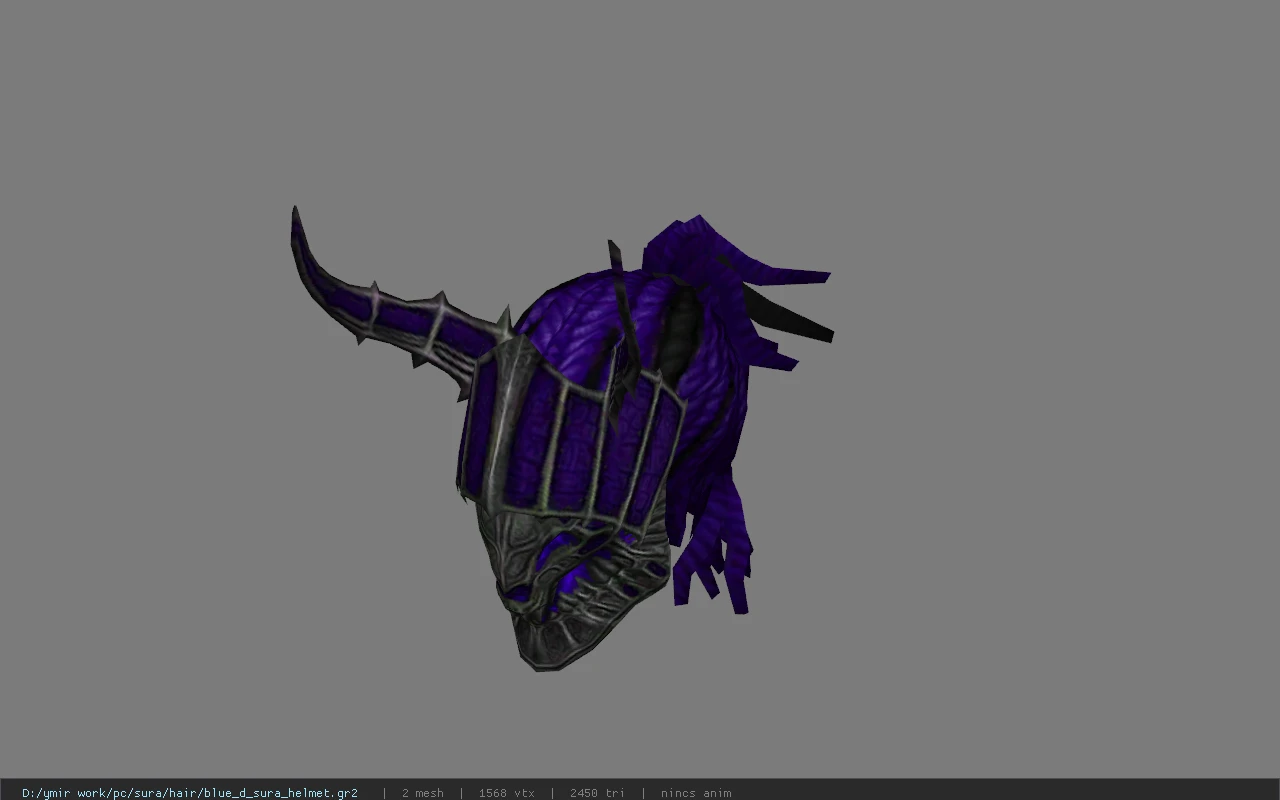Image resolution: width=1280 pixels, height=800 pixels.
Task: Click the "2450 tri" triangle count
Action: [597, 793]
